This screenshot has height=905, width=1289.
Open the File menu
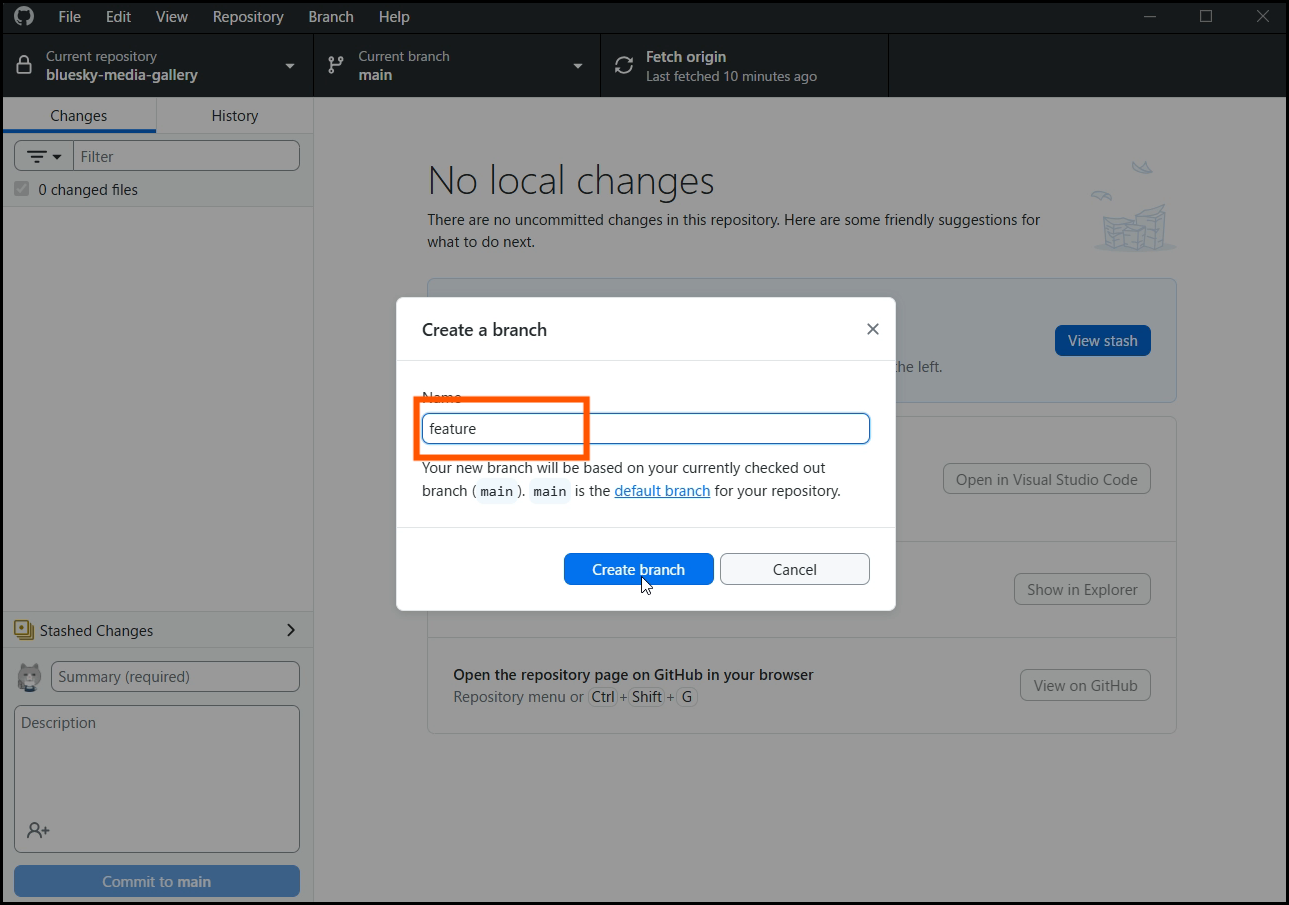70,17
